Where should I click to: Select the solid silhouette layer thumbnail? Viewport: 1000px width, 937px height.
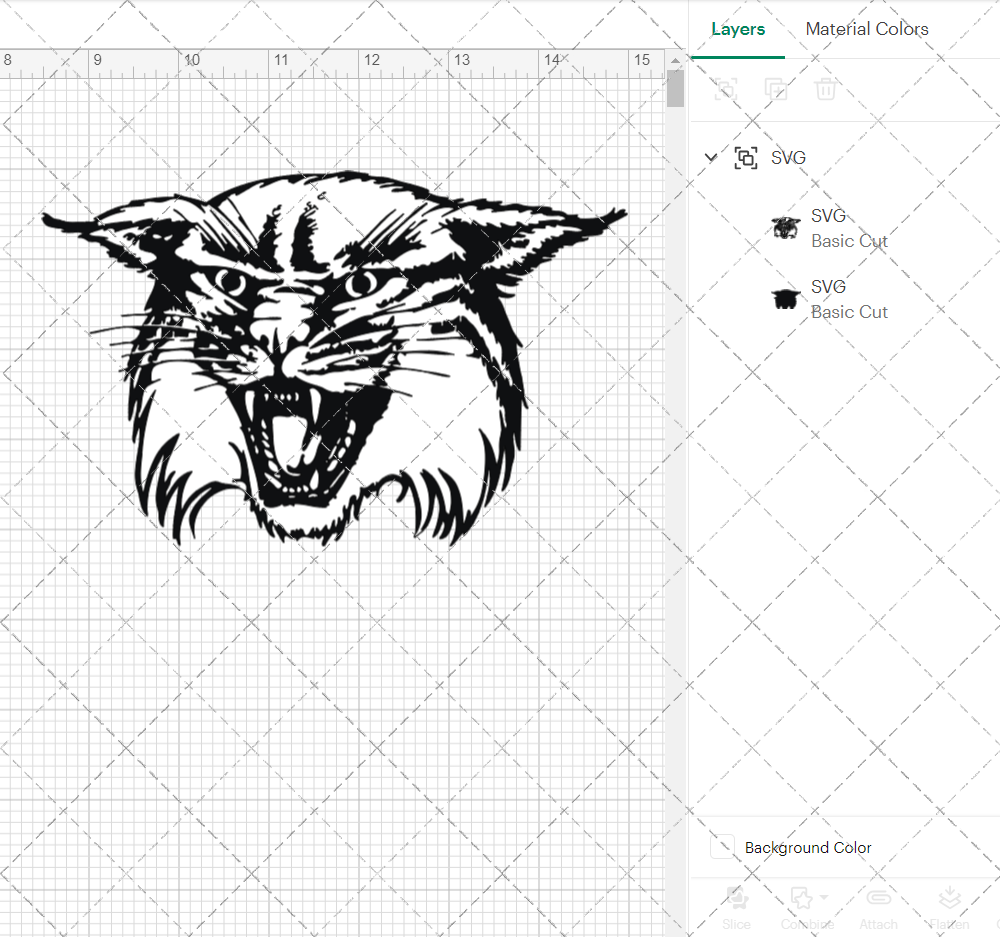pyautogui.click(x=786, y=299)
